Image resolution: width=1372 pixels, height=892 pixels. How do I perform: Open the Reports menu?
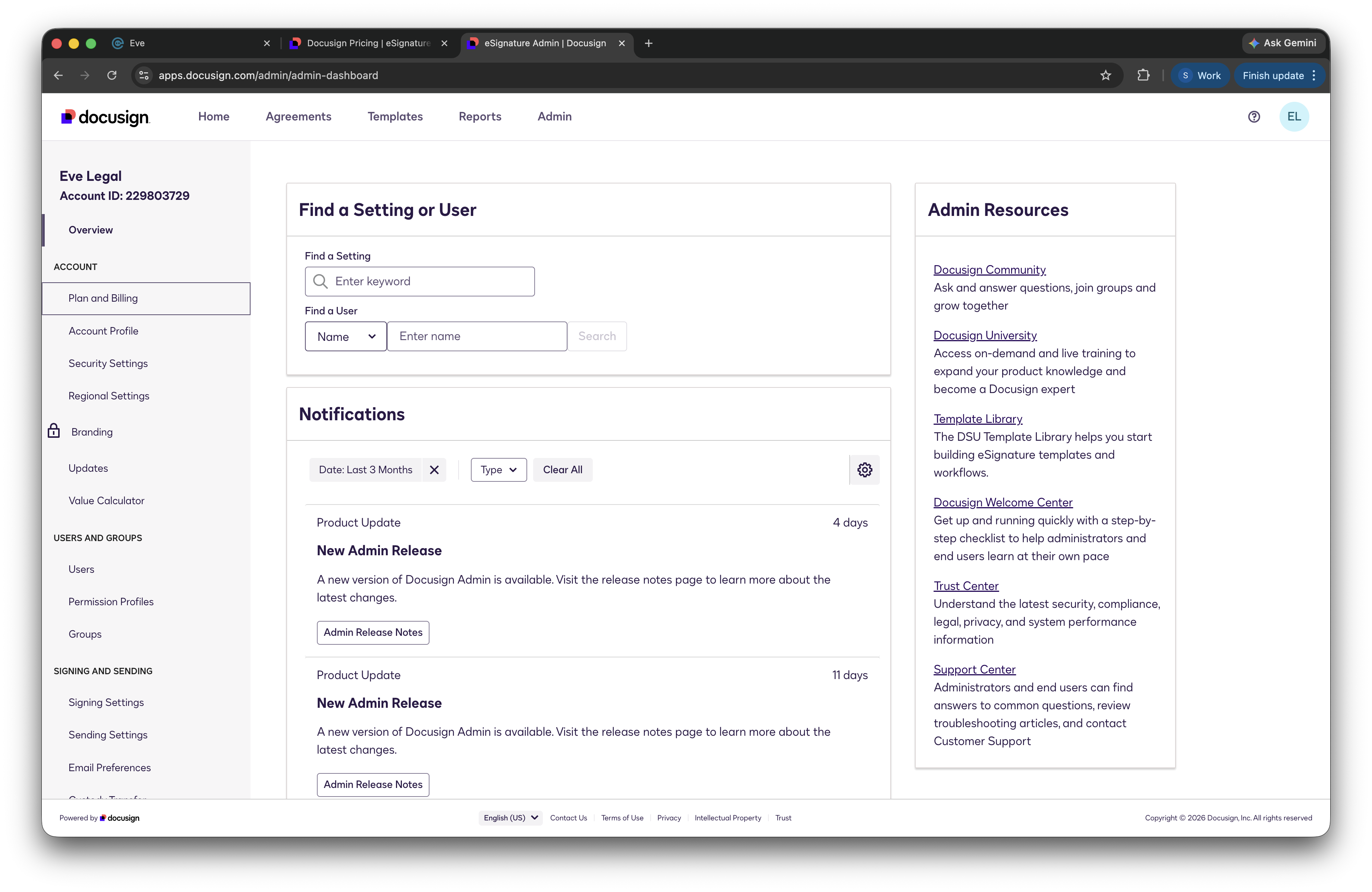point(480,116)
